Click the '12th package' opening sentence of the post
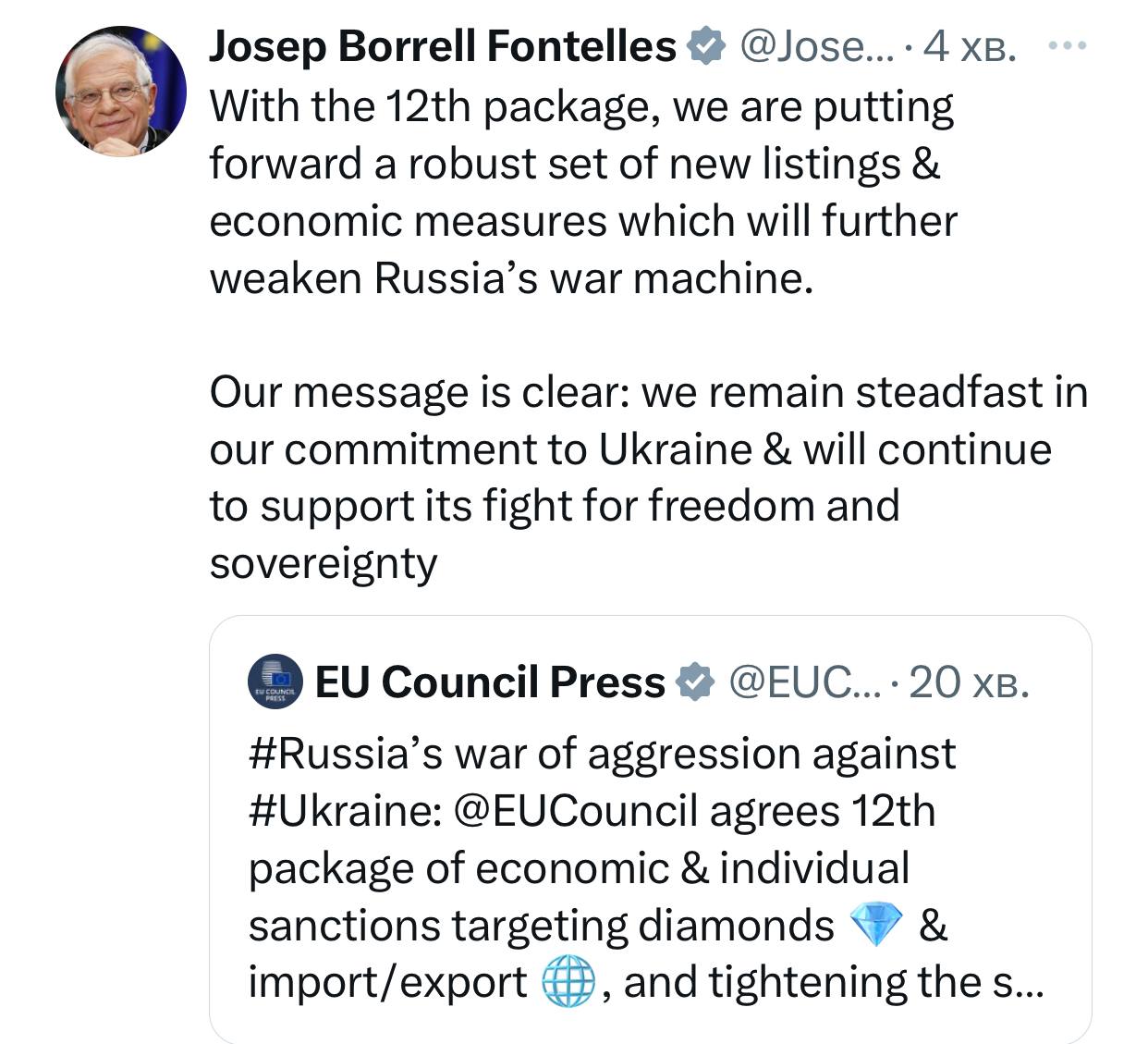 (x=581, y=107)
